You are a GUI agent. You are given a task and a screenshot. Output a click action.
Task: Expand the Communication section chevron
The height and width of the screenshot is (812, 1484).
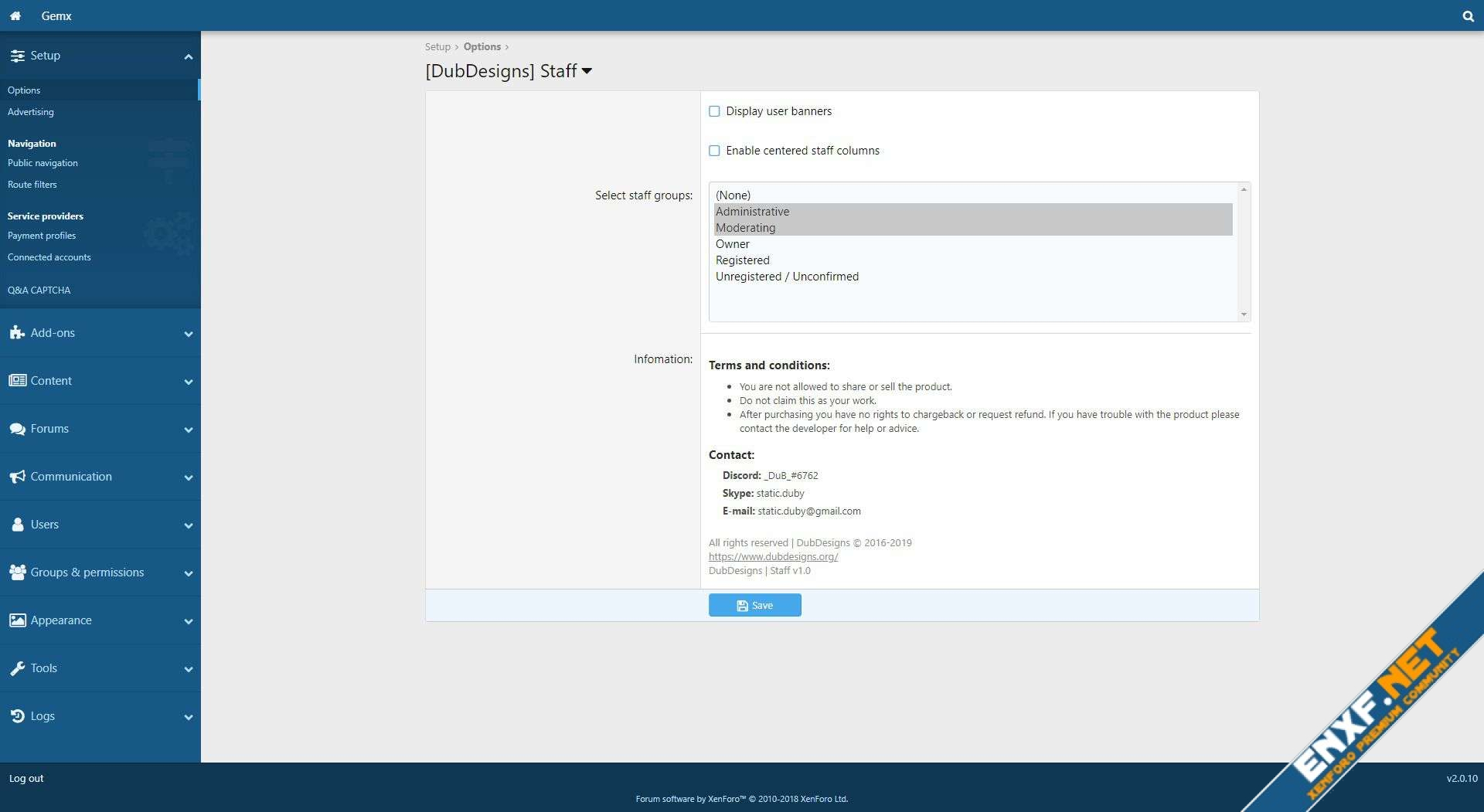tap(188, 477)
